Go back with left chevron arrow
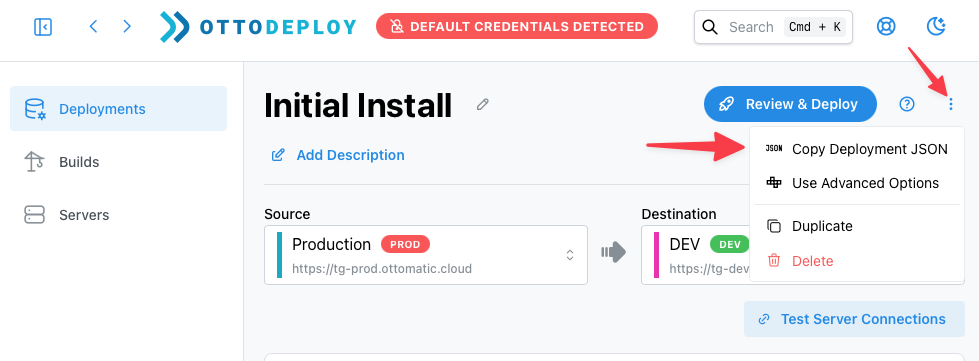 click(93, 26)
